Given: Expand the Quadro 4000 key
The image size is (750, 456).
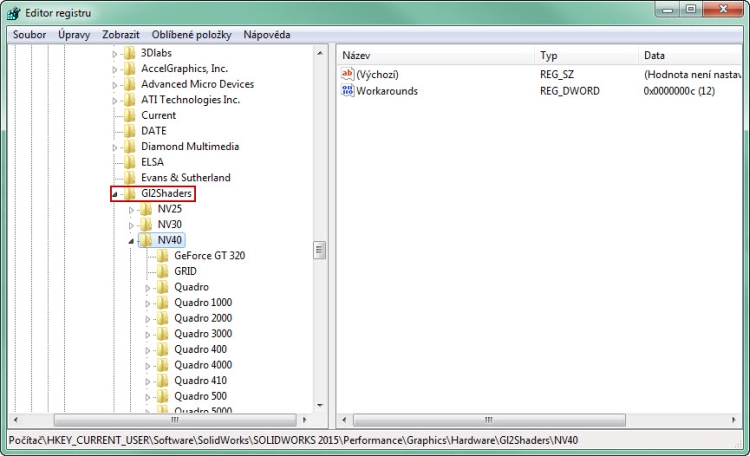Looking at the screenshot, I should (148, 366).
